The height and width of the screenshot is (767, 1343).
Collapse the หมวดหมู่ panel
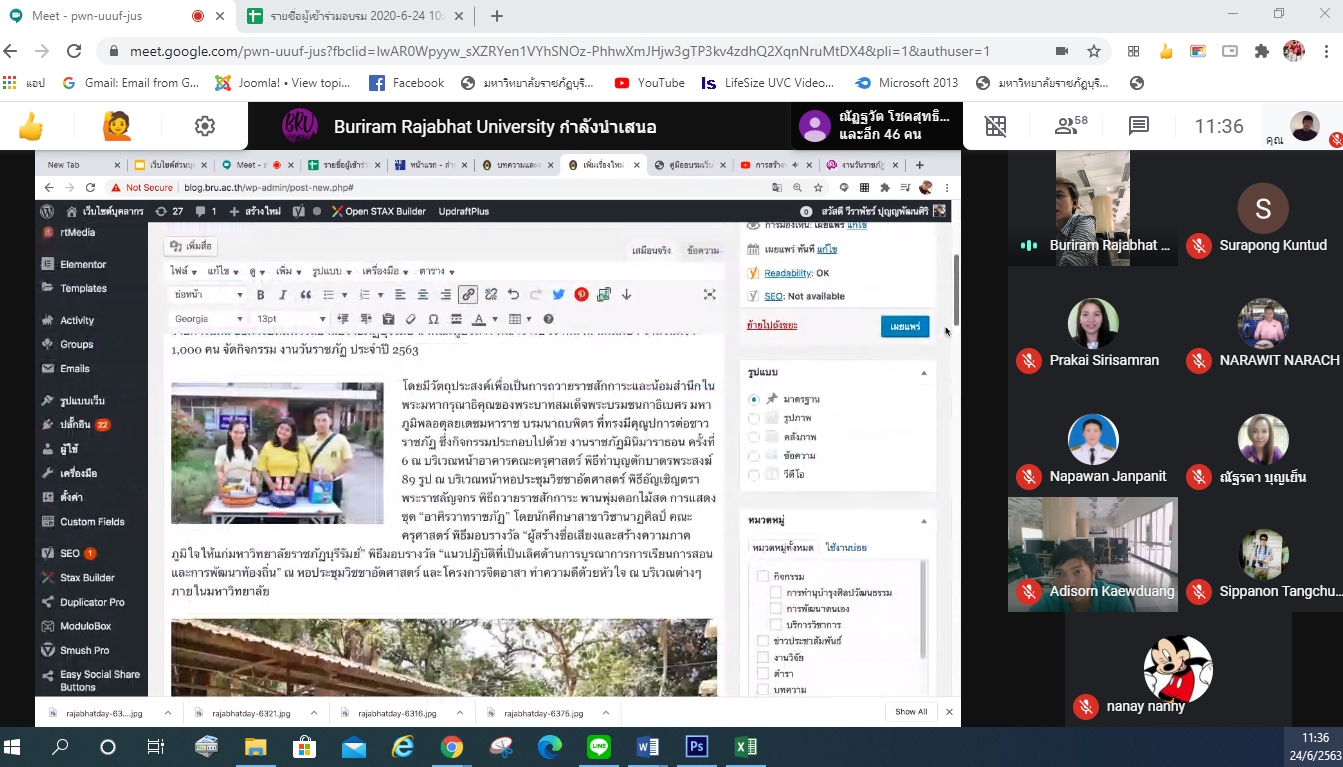coord(923,521)
